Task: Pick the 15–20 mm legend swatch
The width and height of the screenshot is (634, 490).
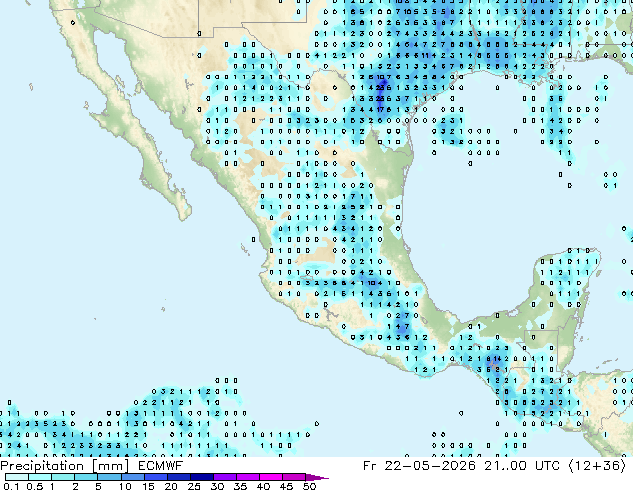Action: pyautogui.click(x=155, y=477)
